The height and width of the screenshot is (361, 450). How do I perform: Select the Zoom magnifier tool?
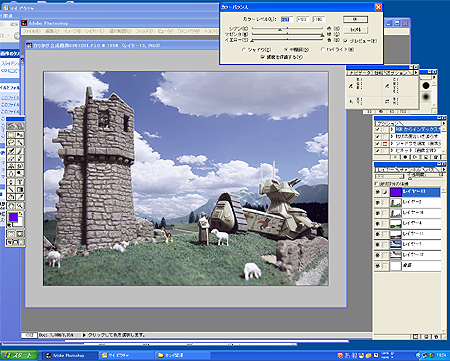20,206
